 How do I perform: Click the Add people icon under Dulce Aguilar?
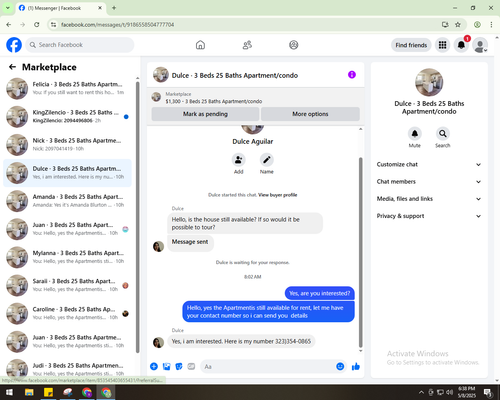(x=239, y=160)
